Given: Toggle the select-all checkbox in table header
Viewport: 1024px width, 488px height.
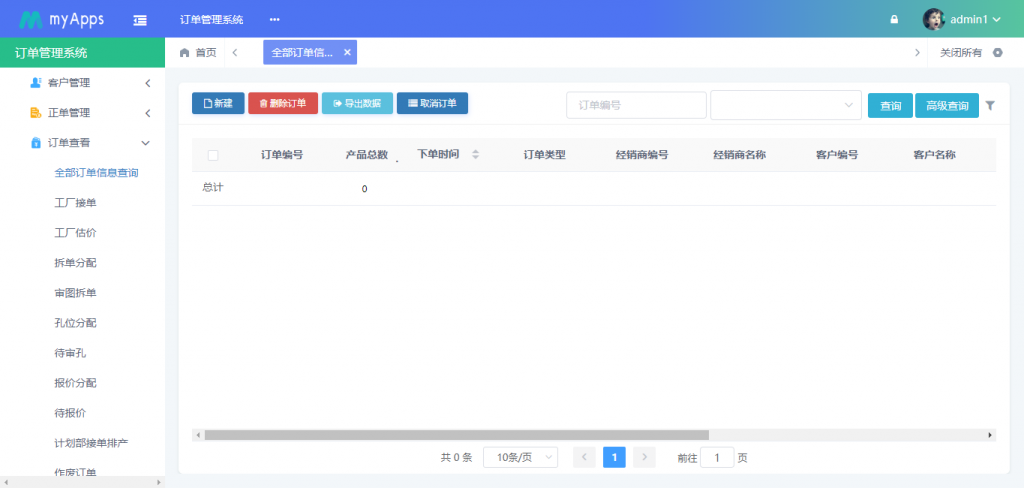Looking at the screenshot, I should (x=213, y=155).
